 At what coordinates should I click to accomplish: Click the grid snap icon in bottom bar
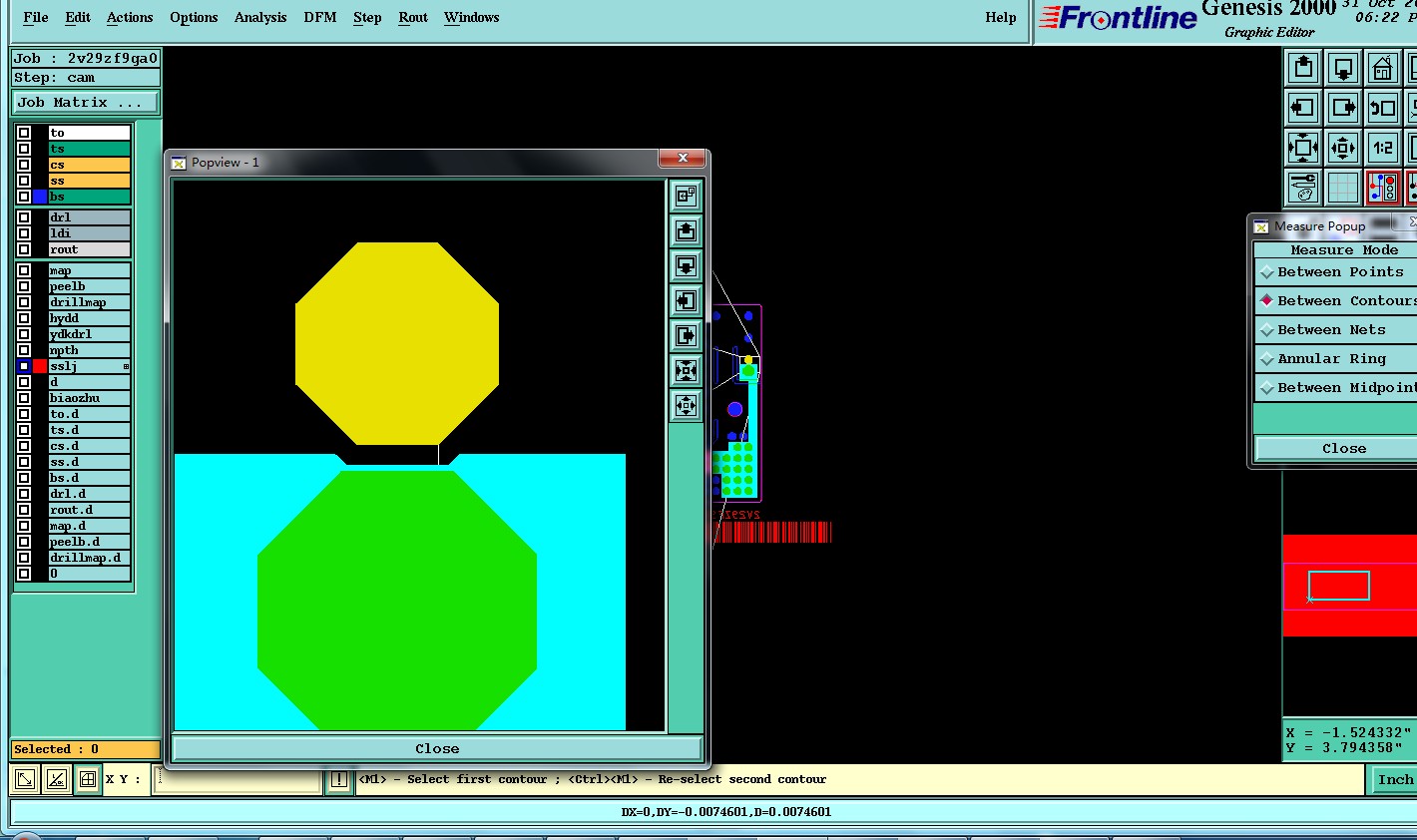(x=88, y=779)
